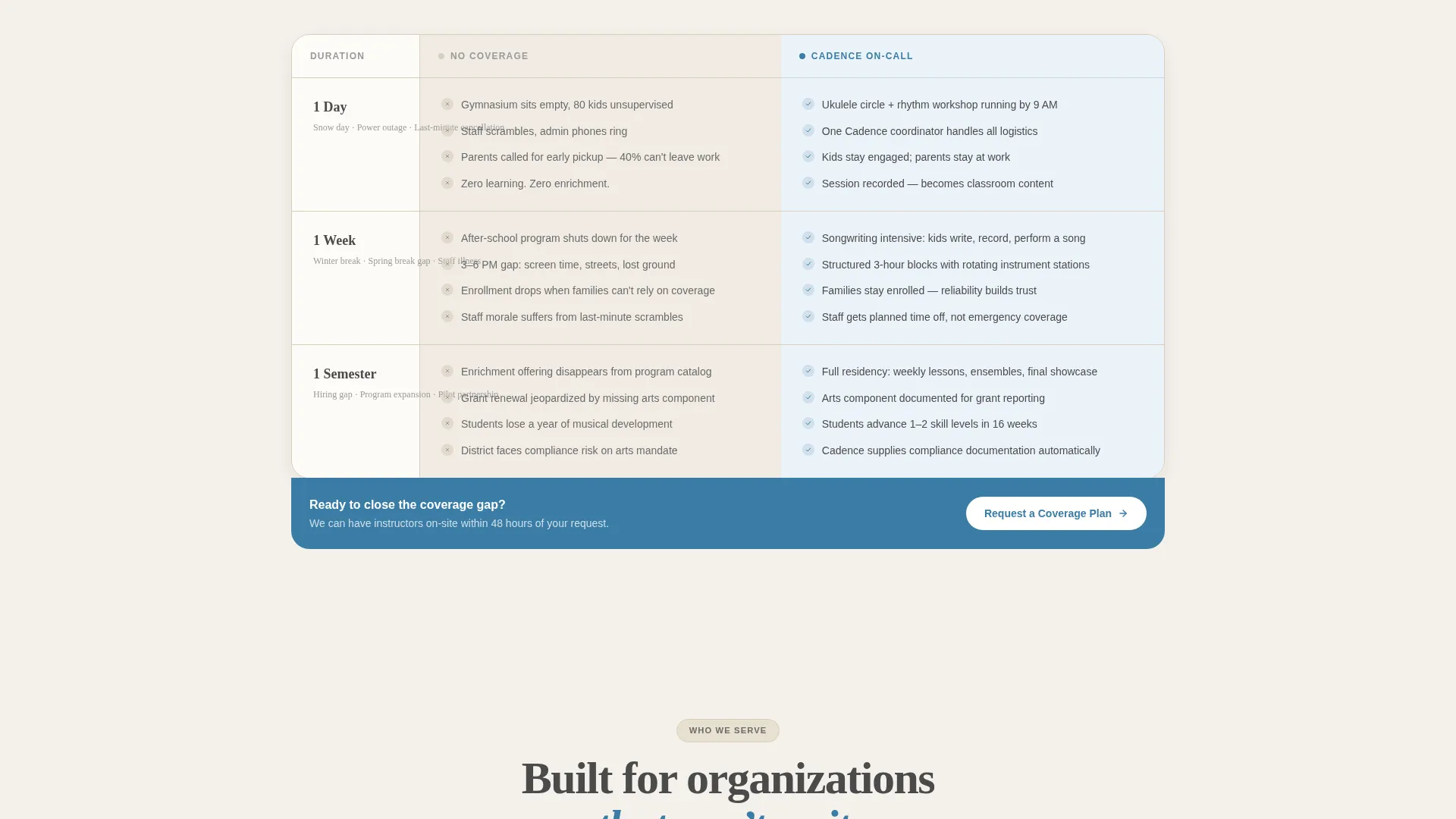
Task: Click x icon beside 'District faces compliance risk'
Action: 447,450
